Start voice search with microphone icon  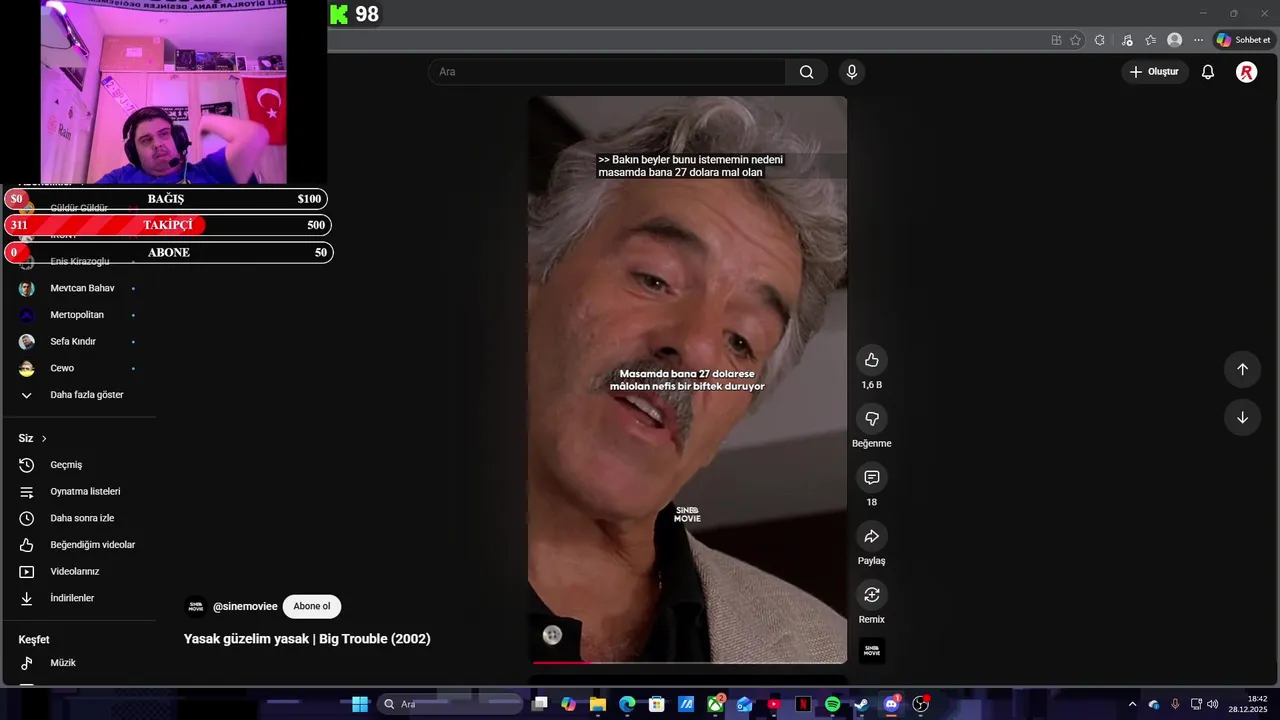(852, 72)
